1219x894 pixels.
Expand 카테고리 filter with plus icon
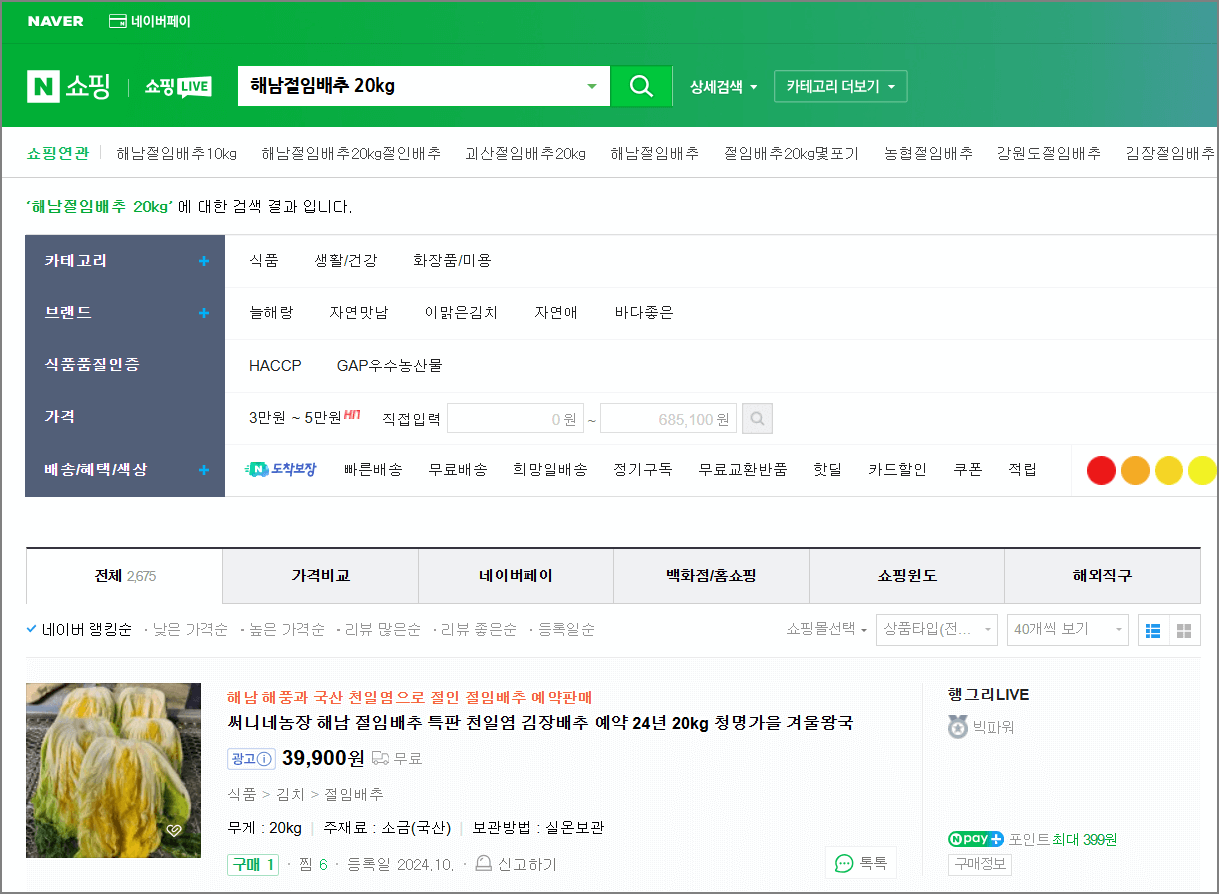click(204, 261)
